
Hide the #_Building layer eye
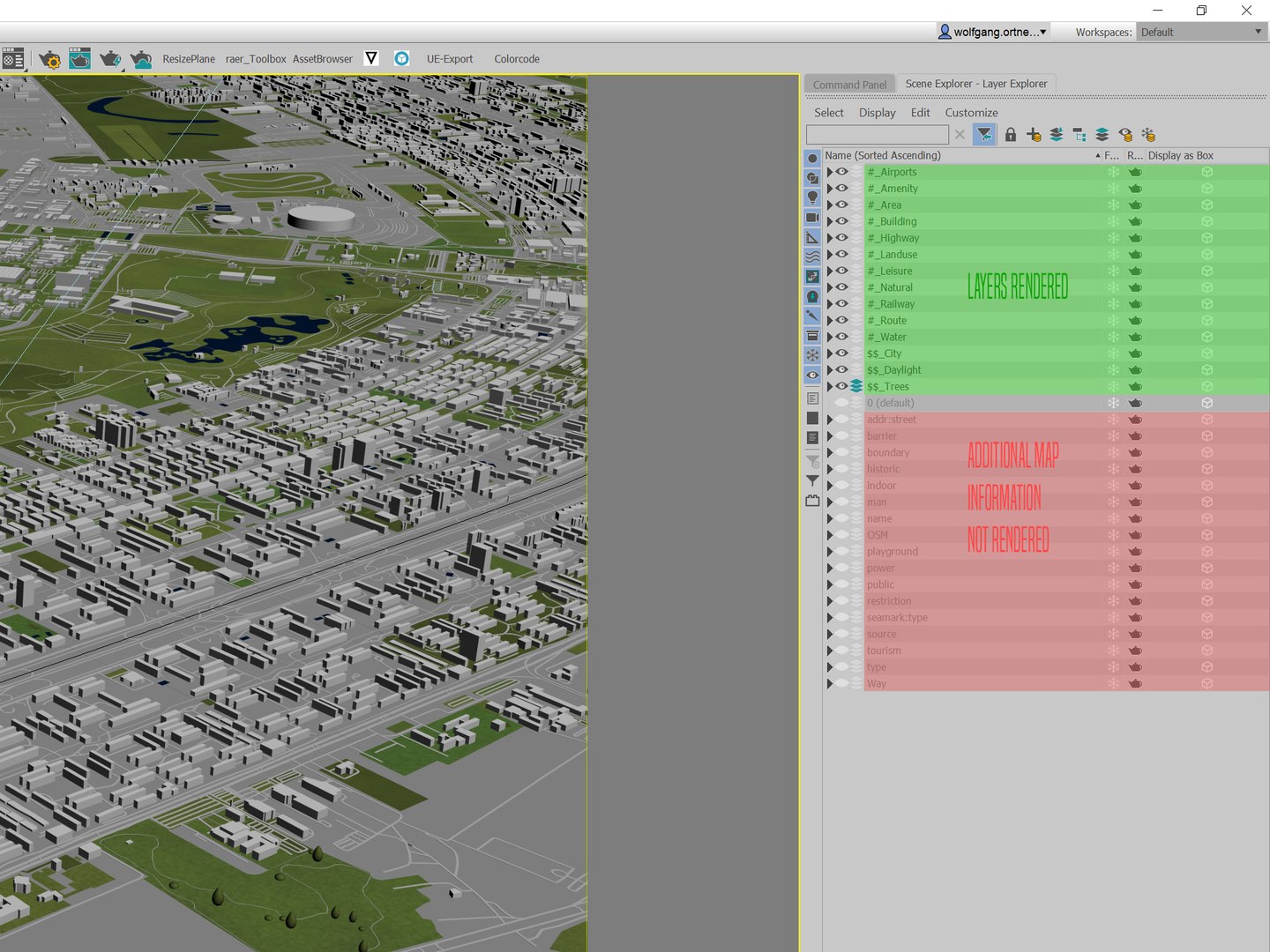pyautogui.click(x=842, y=221)
